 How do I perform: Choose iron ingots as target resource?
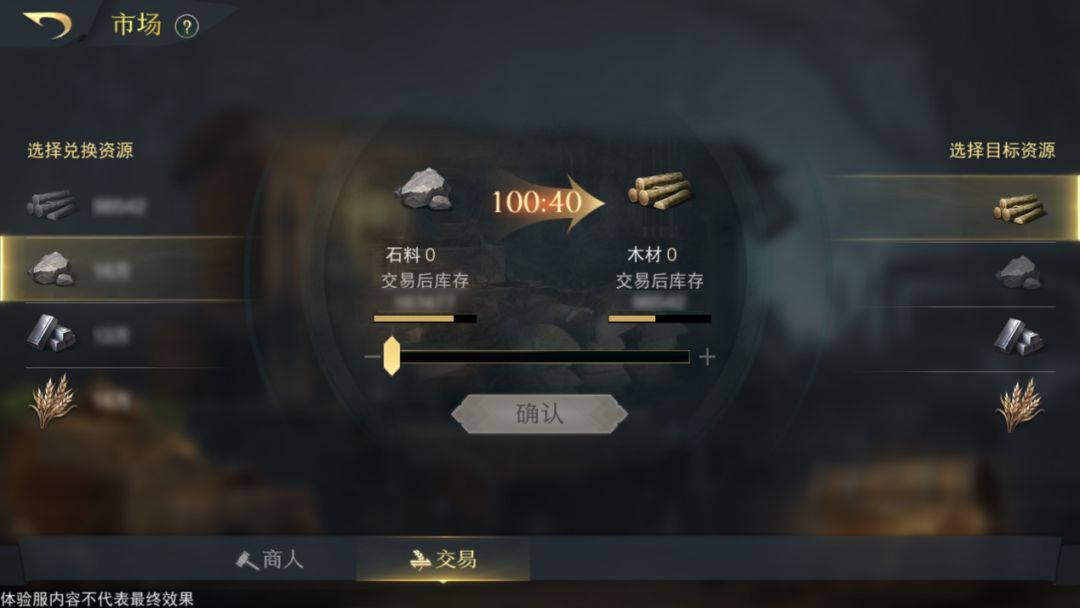coord(954,338)
